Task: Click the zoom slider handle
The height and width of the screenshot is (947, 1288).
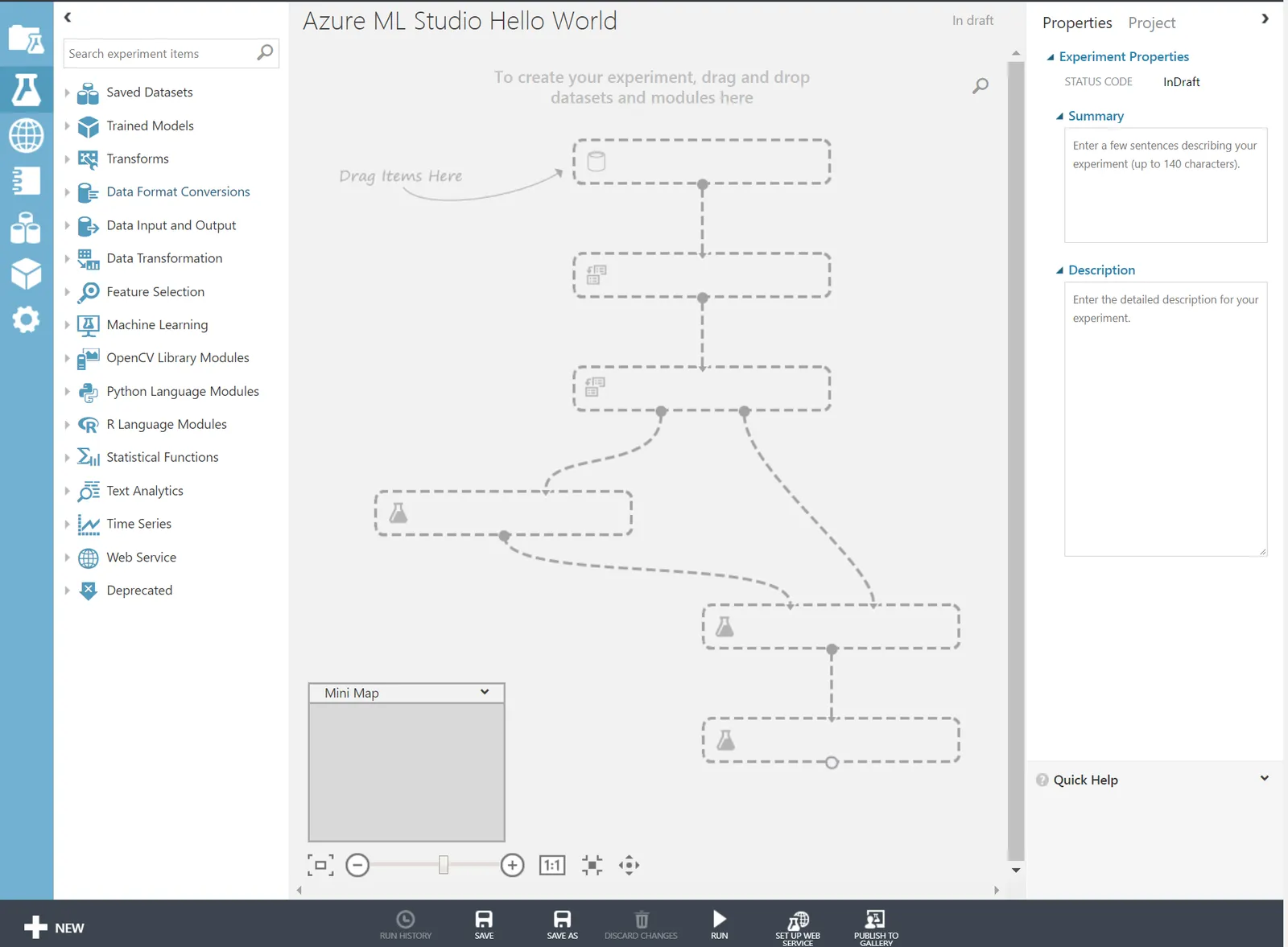Action: [x=444, y=865]
